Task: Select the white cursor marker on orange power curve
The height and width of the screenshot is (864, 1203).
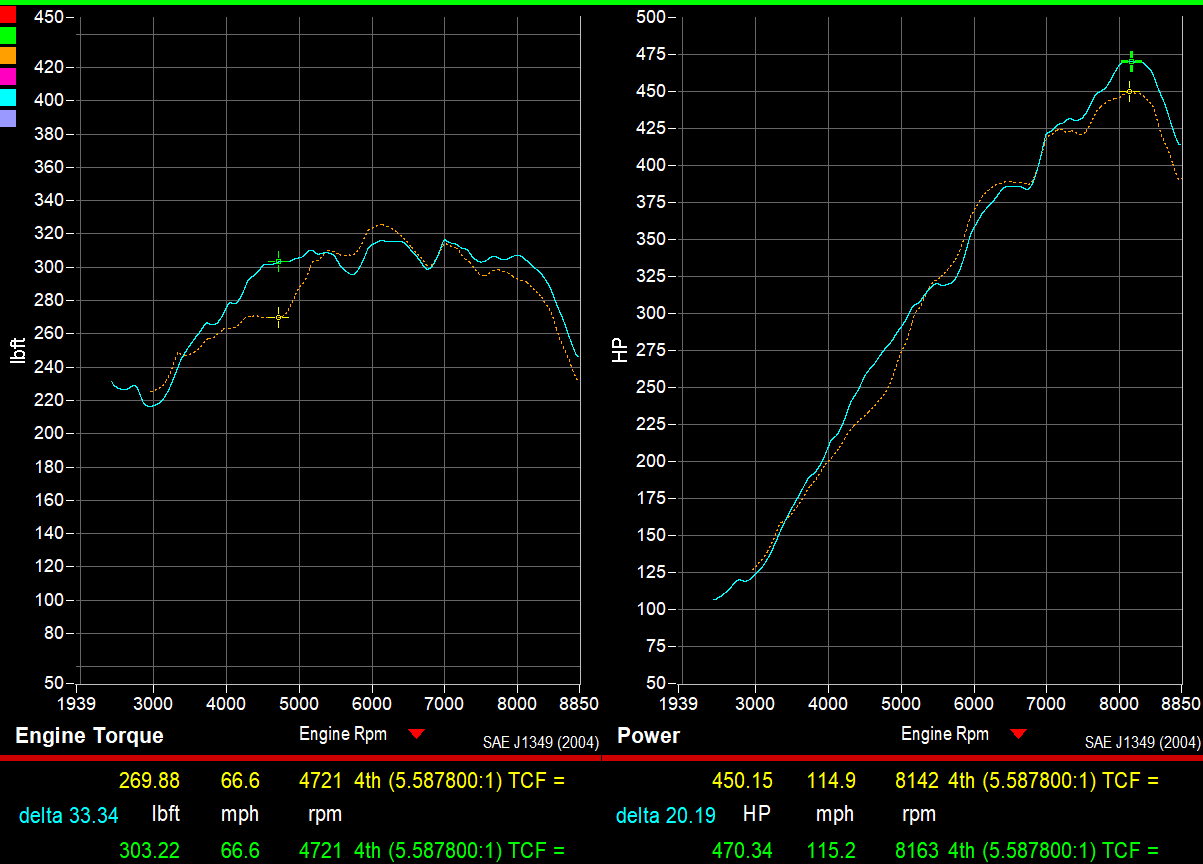Action: (x=1129, y=92)
